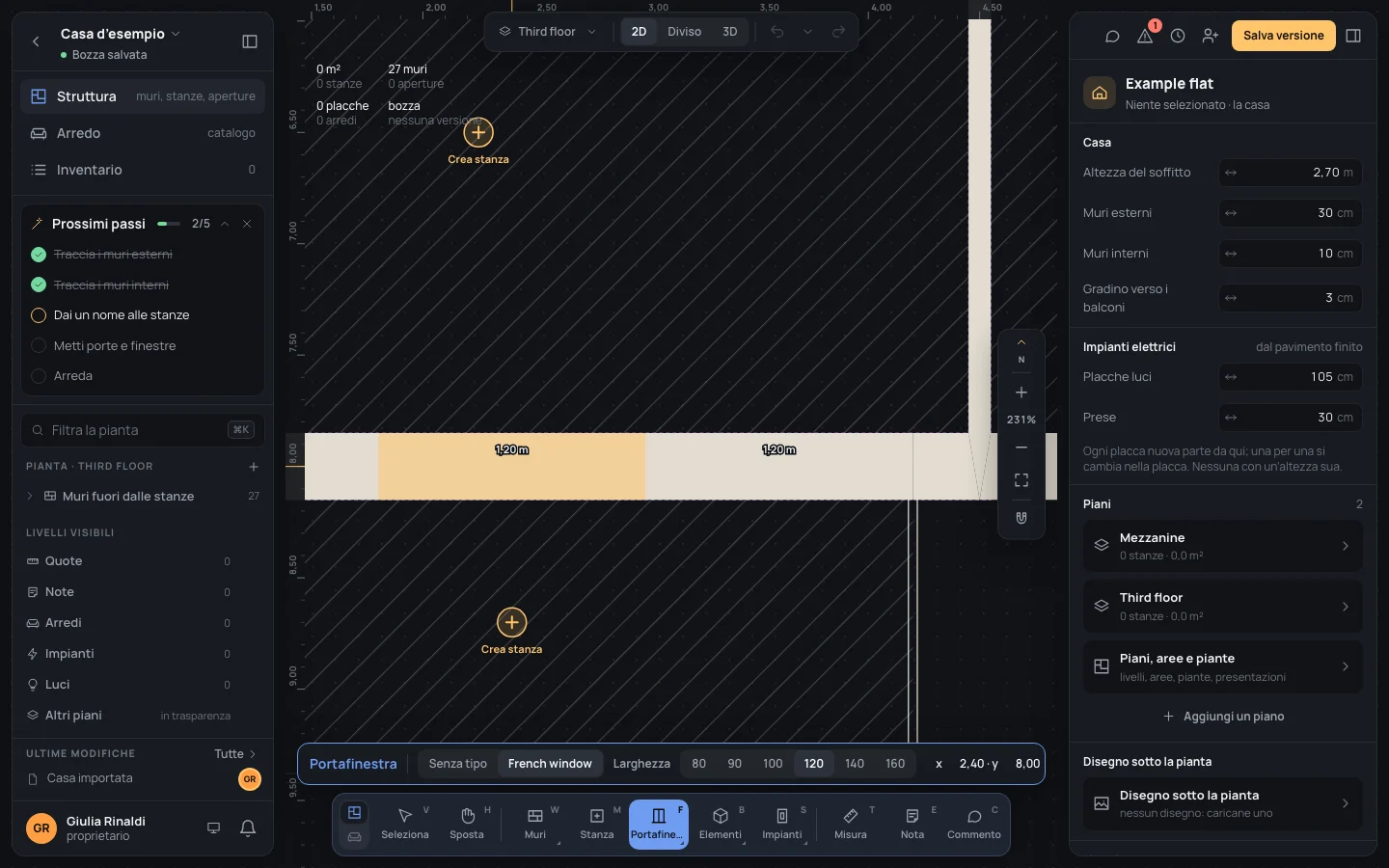Switch to Inventario section

(x=143, y=170)
